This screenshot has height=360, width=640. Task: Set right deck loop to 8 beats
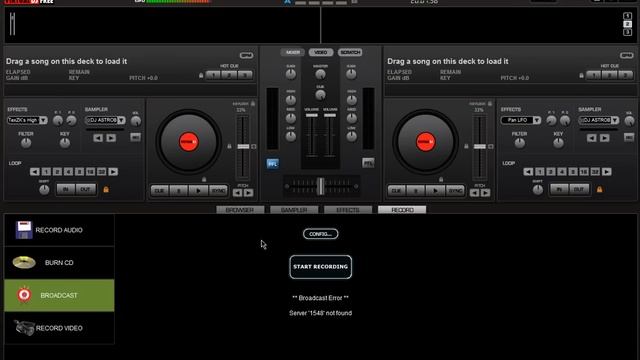pyautogui.click(x=573, y=172)
